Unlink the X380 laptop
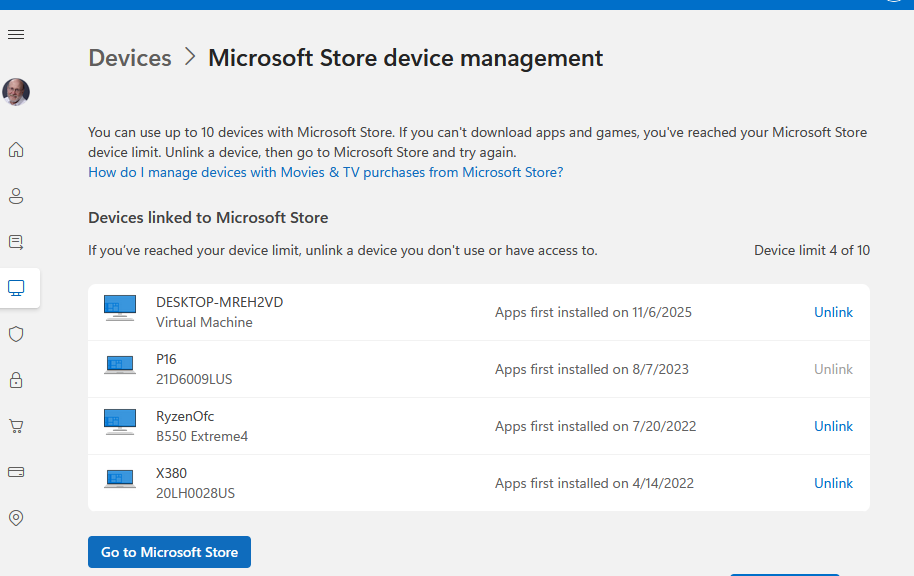This screenshot has width=914, height=576. [x=833, y=483]
